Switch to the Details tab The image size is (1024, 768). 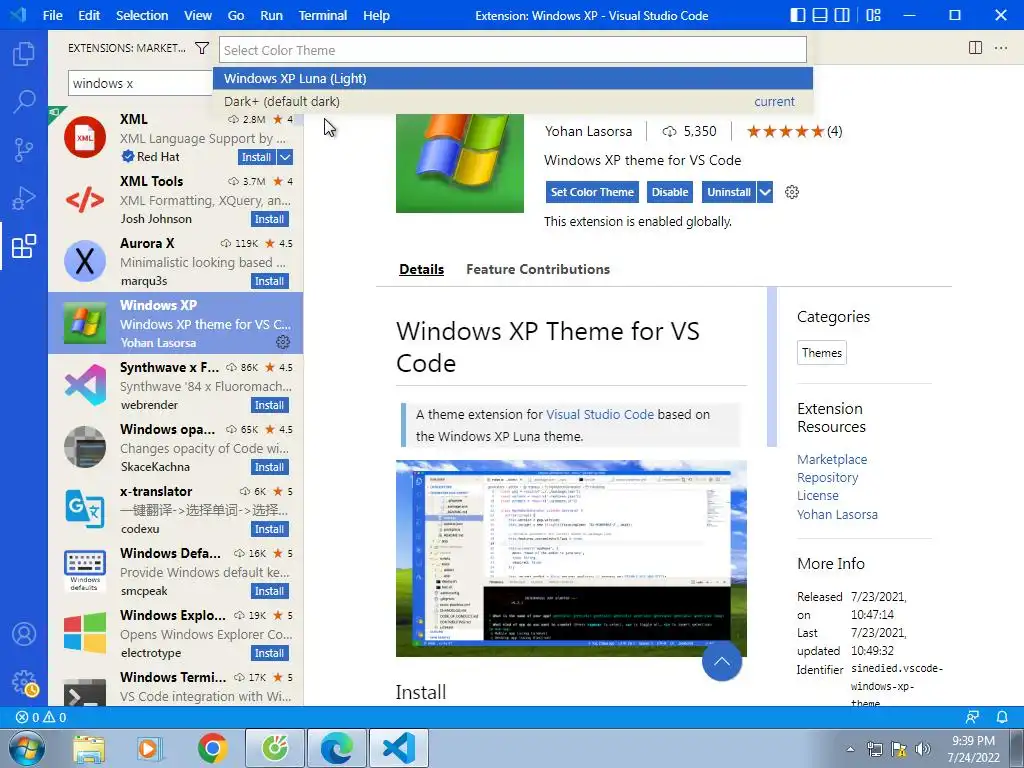[421, 269]
